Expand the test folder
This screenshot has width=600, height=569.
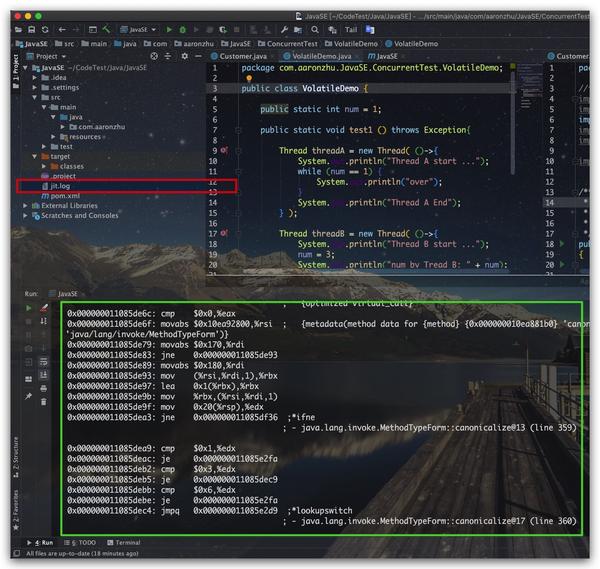coord(44,147)
